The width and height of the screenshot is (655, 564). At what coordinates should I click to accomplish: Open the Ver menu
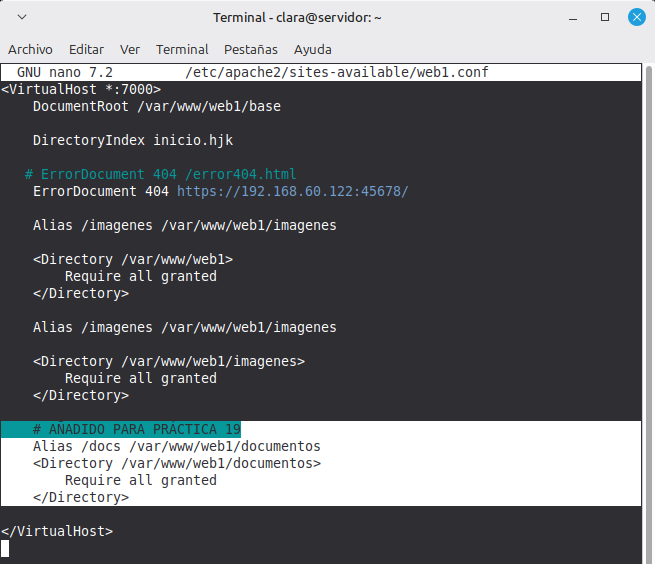[x=130, y=49]
